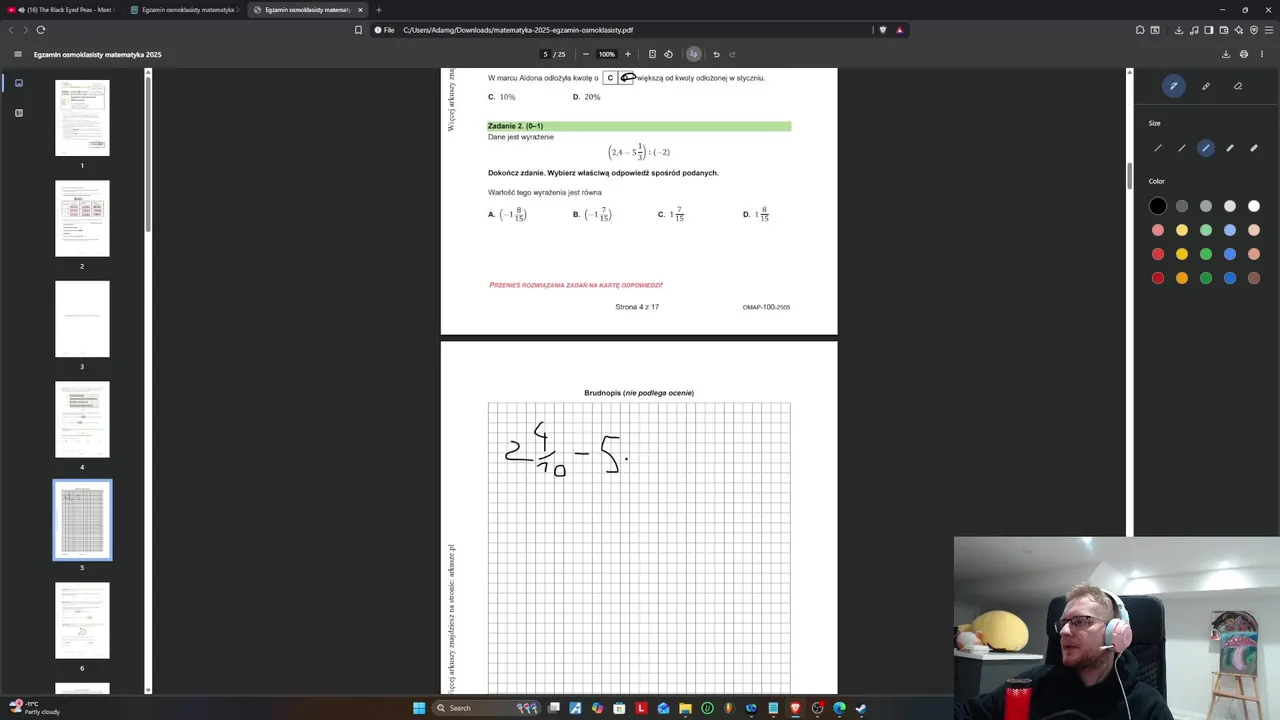Pick the light yellow color swatch

point(1182,230)
